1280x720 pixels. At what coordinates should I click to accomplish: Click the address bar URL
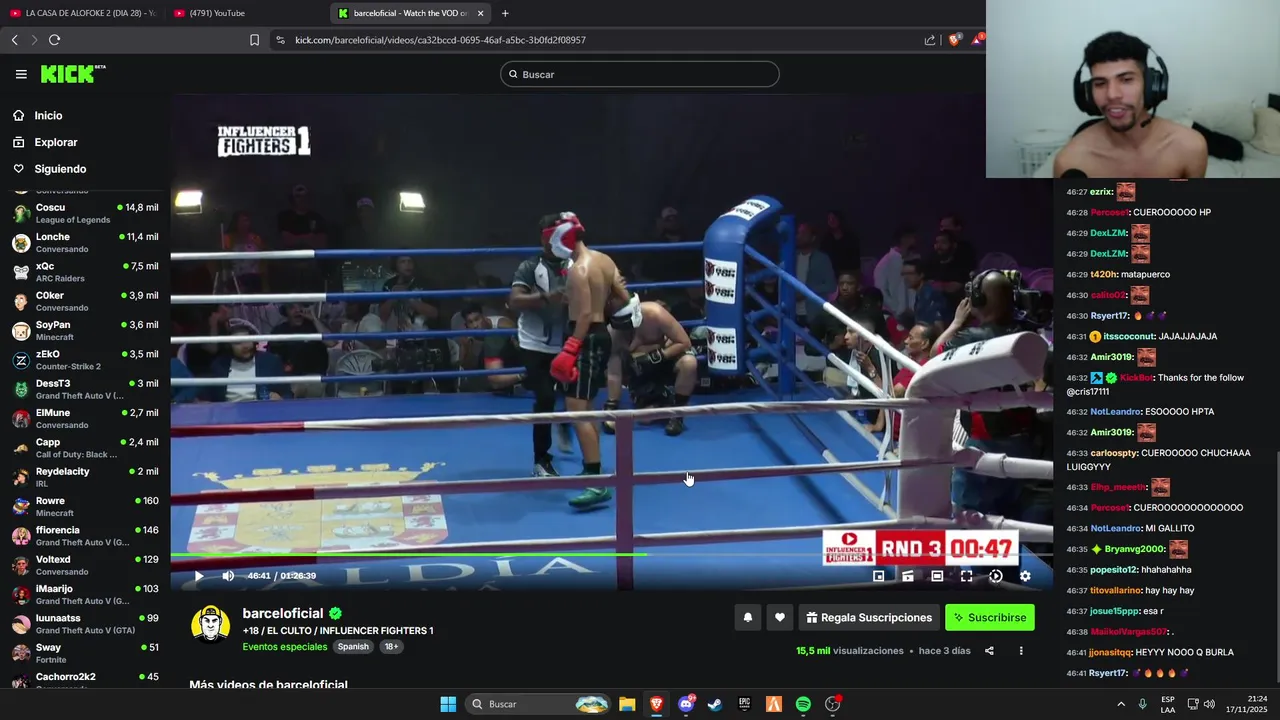(440, 40)
